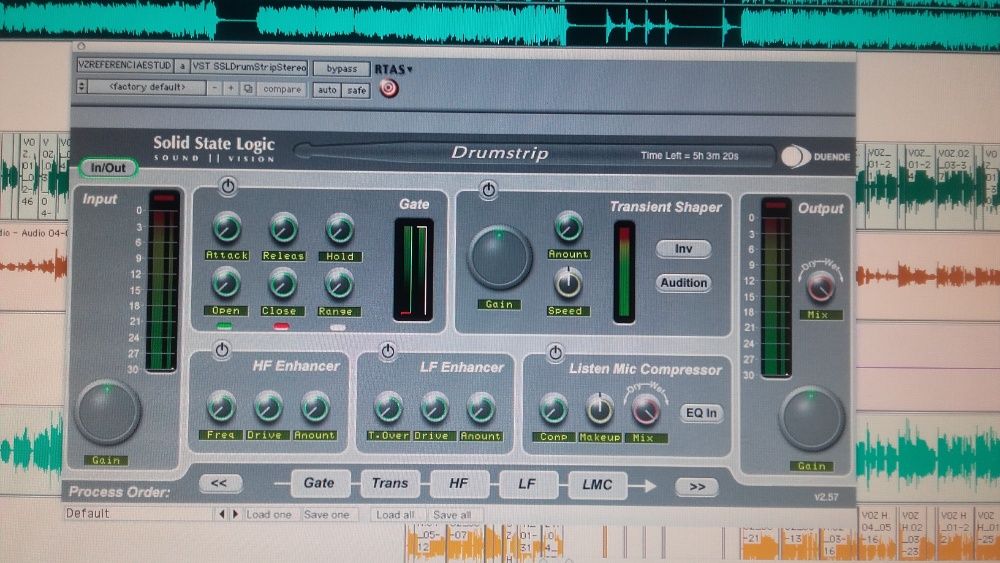The image size is (1000, 563).
Task: Click the Transient Shaper Gain knob
Action: point(499,258)
